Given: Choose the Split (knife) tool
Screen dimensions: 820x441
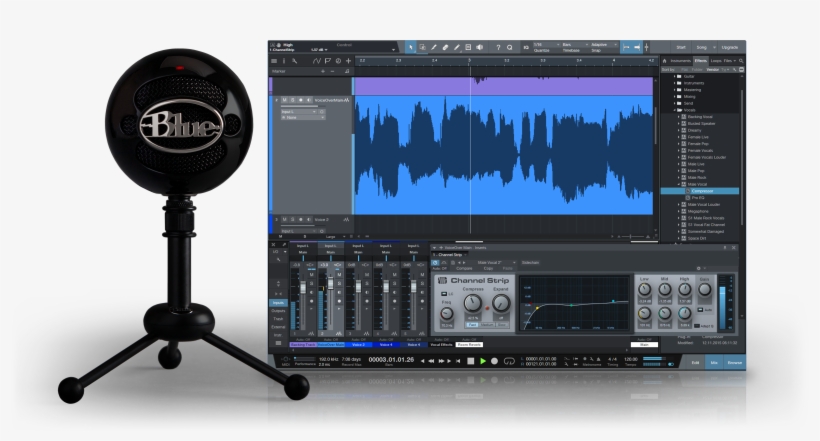Looking at the screenshot, I should tap(434, 47).
